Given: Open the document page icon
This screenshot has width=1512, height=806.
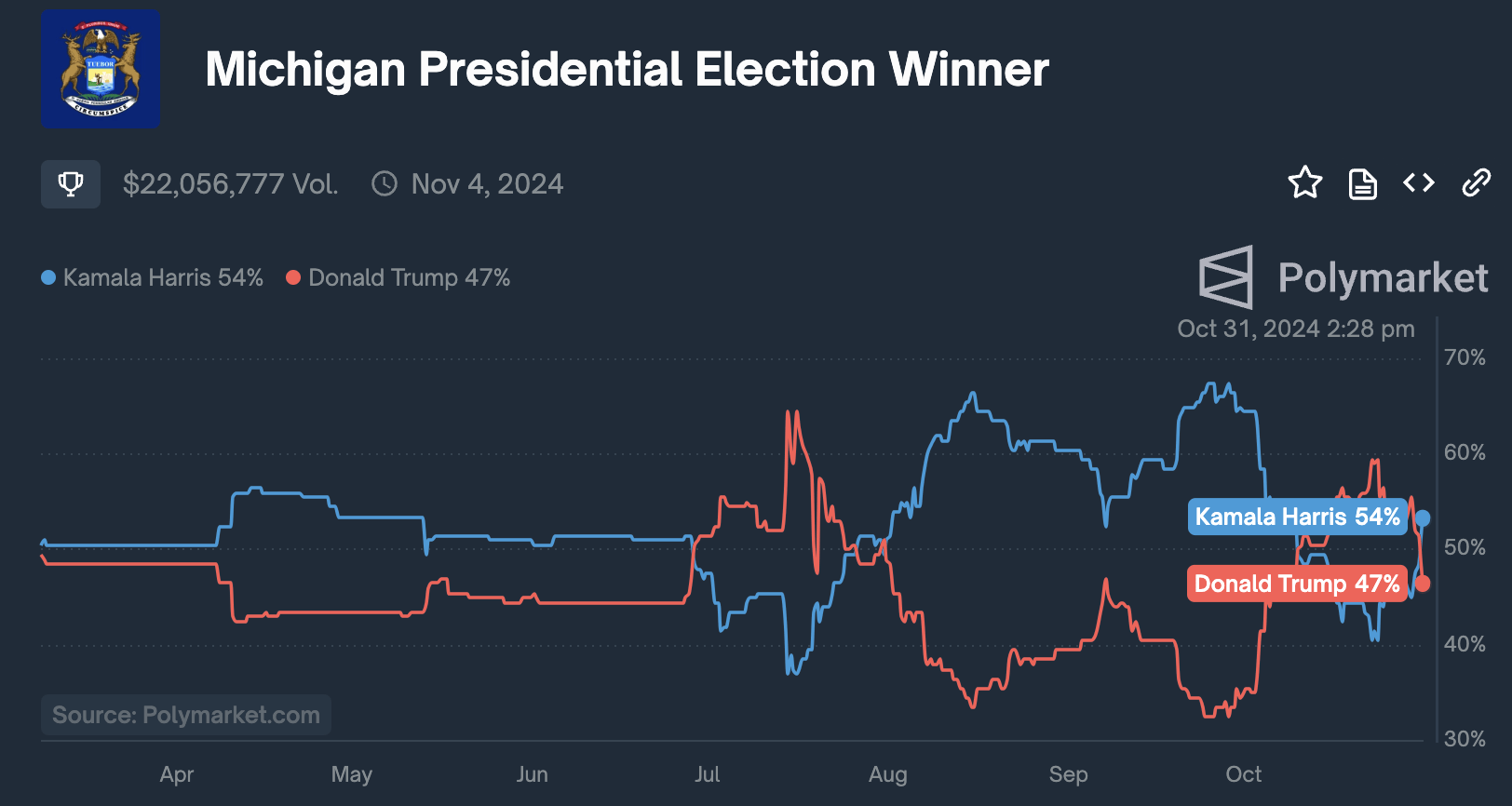Looking at the screenshot, I should click(1362, 183).
